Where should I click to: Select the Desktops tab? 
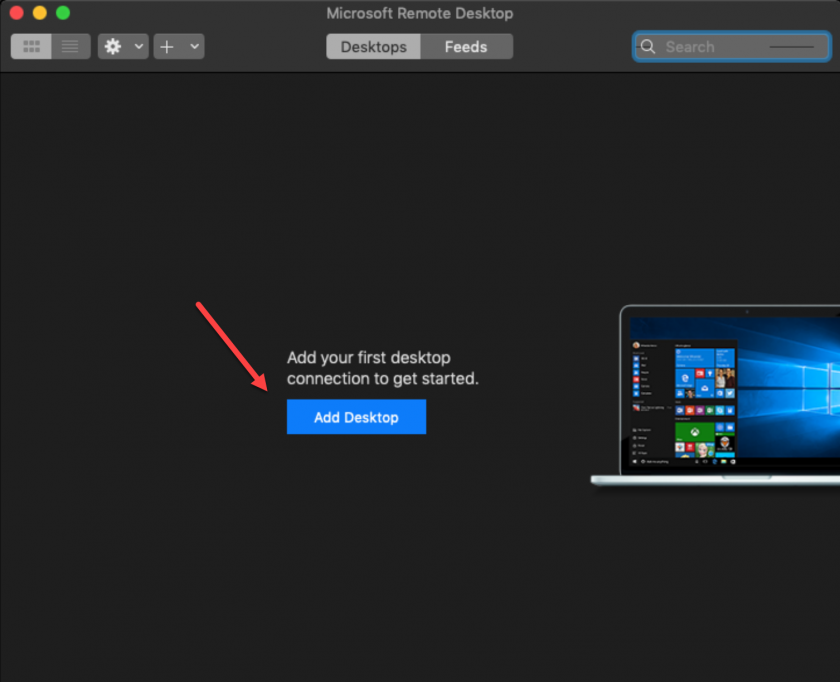click(x=373, y=47)
